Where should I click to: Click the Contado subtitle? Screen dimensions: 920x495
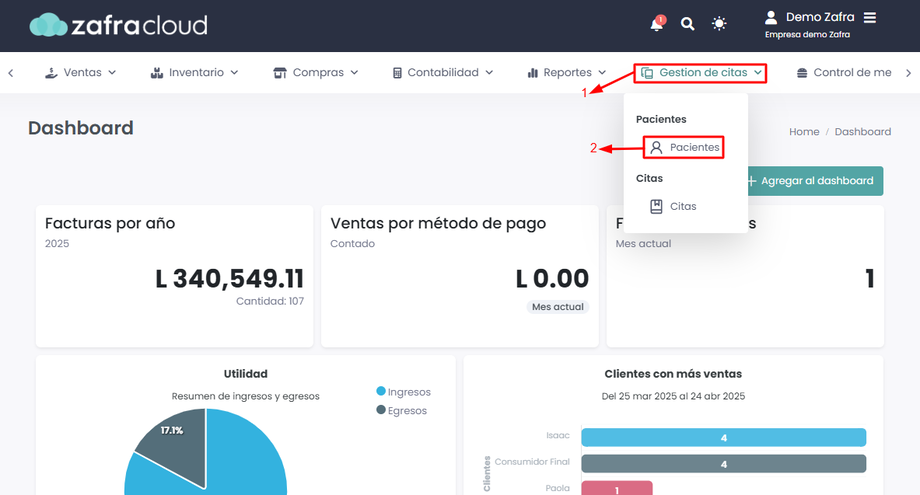tap(353, 243)
